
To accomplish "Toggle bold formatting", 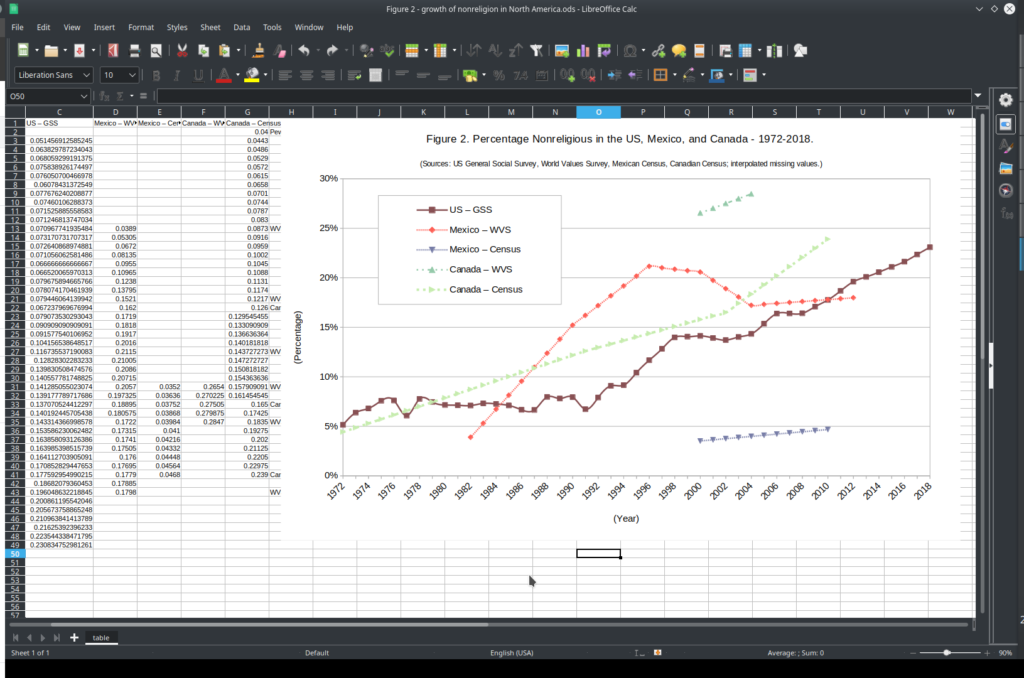I will [x=156, y=75].
